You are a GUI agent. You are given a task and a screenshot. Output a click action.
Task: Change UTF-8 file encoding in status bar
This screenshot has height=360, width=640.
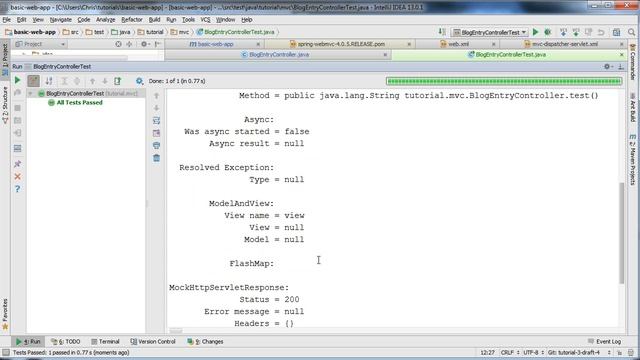tap(533, 352)
